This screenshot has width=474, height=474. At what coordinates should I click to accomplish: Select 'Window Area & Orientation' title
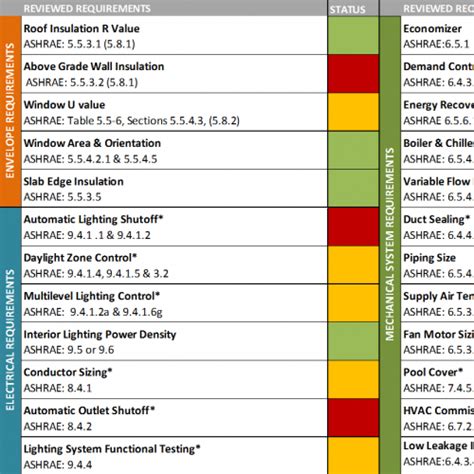coord(92,143)
